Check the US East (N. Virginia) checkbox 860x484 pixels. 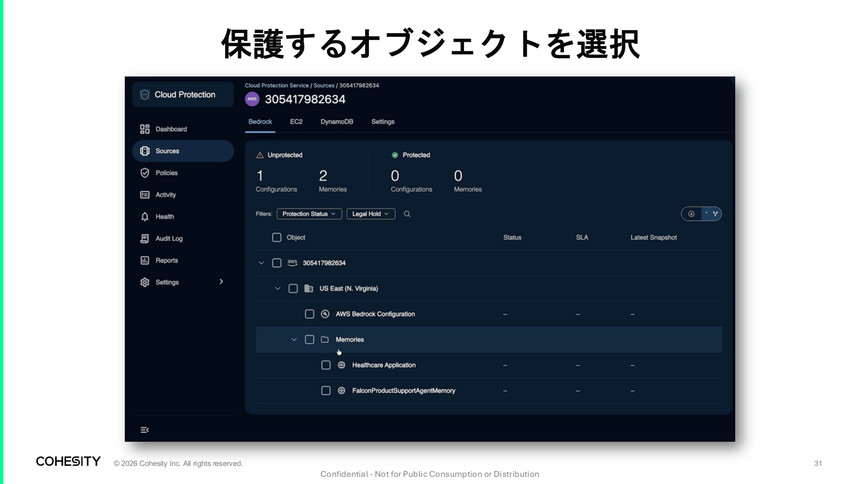click(293, 289)
